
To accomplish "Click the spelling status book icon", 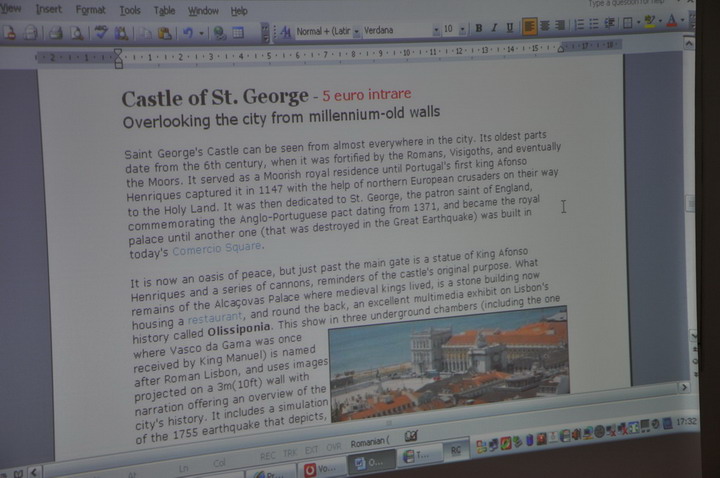I will click(x=411, y=437).
